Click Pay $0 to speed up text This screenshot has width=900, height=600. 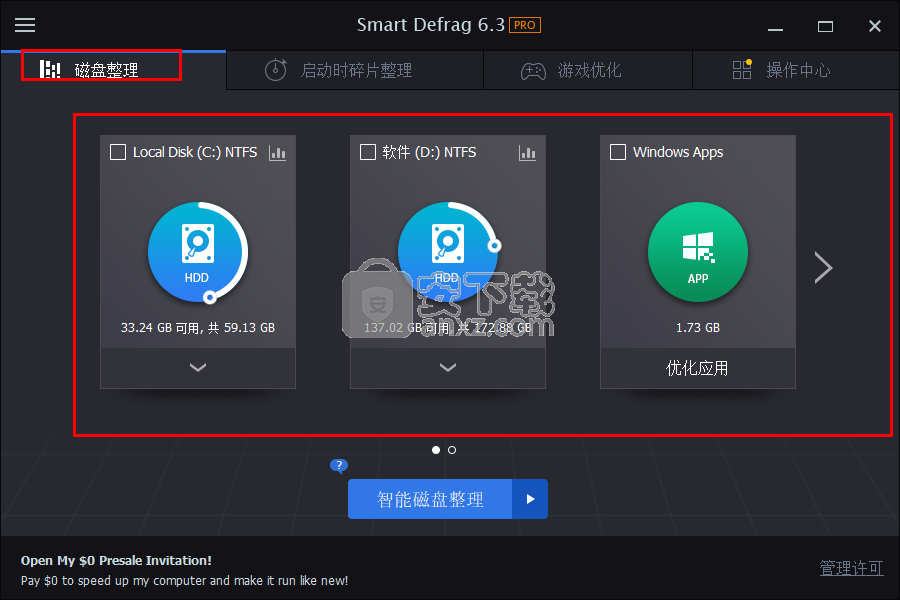pos(184,580)
